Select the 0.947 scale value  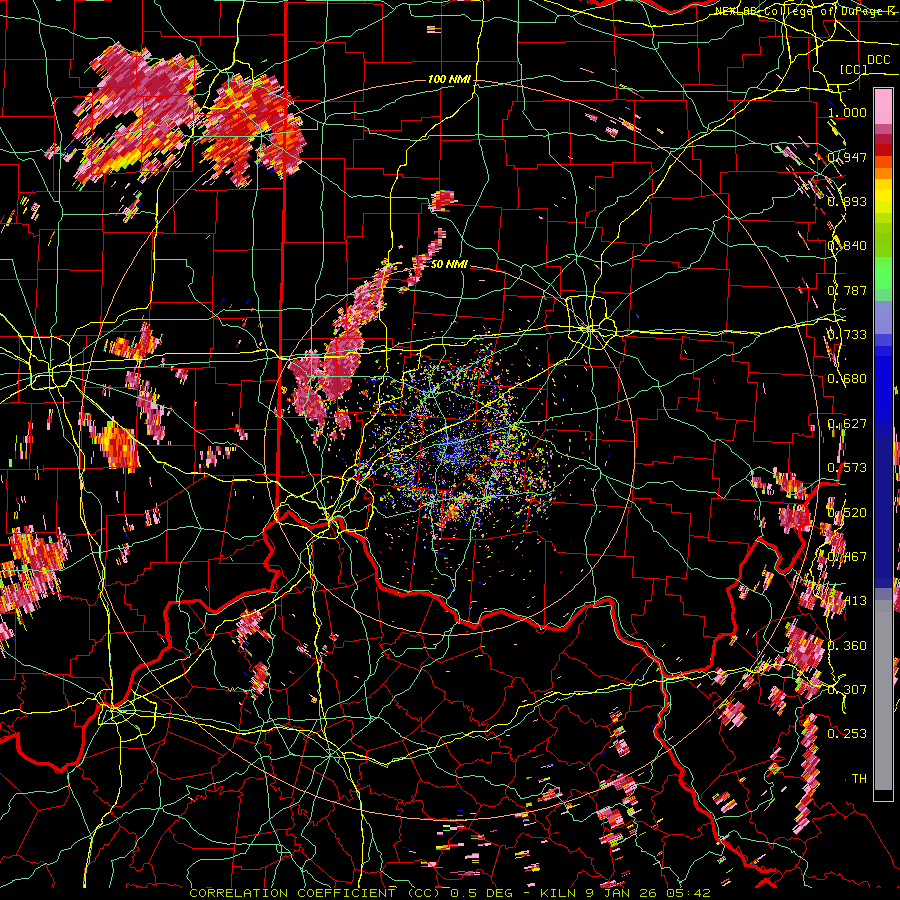(847, 157)
